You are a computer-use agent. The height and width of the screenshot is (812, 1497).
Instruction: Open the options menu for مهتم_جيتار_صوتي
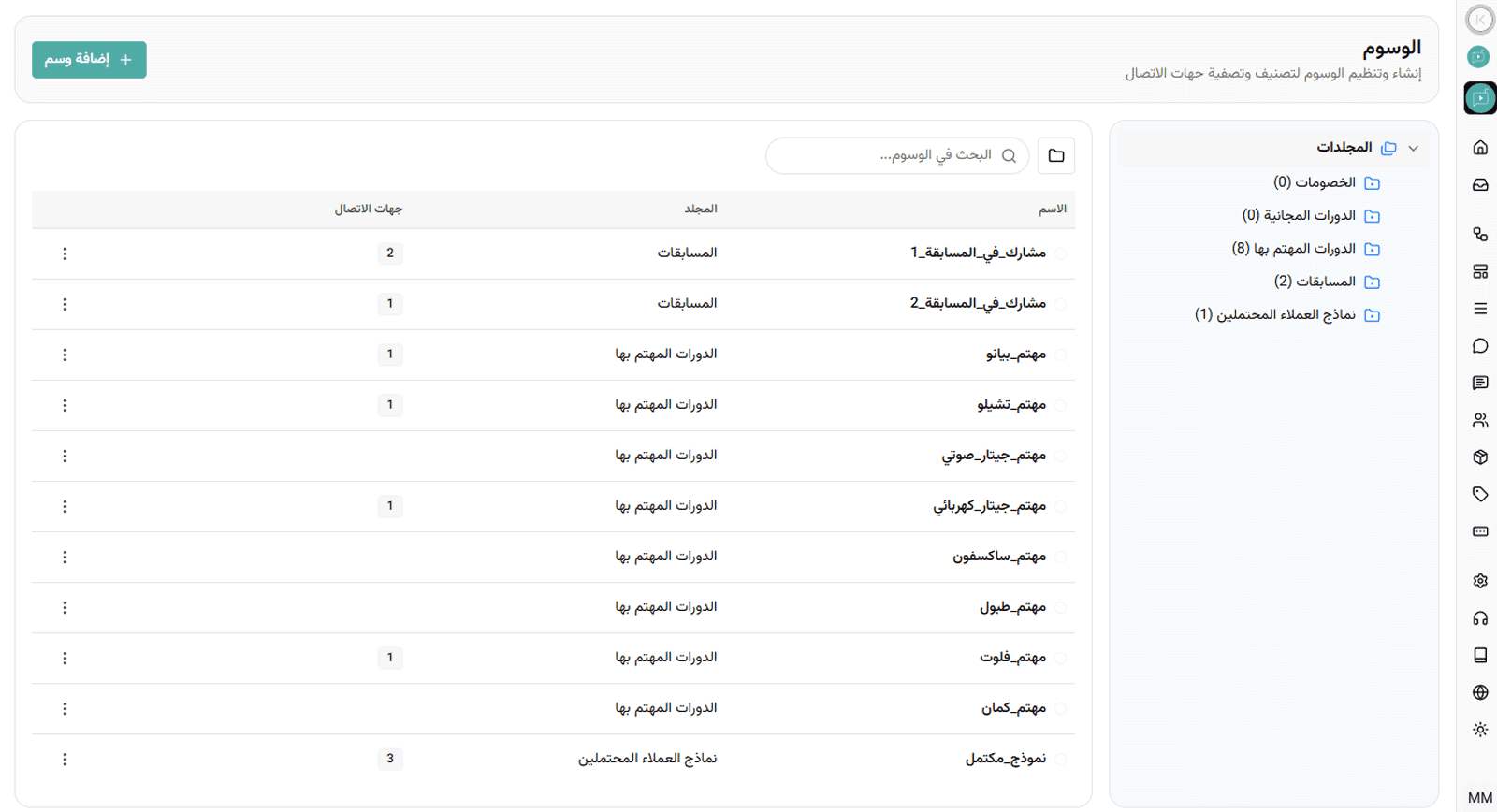(x=65, y=456)
